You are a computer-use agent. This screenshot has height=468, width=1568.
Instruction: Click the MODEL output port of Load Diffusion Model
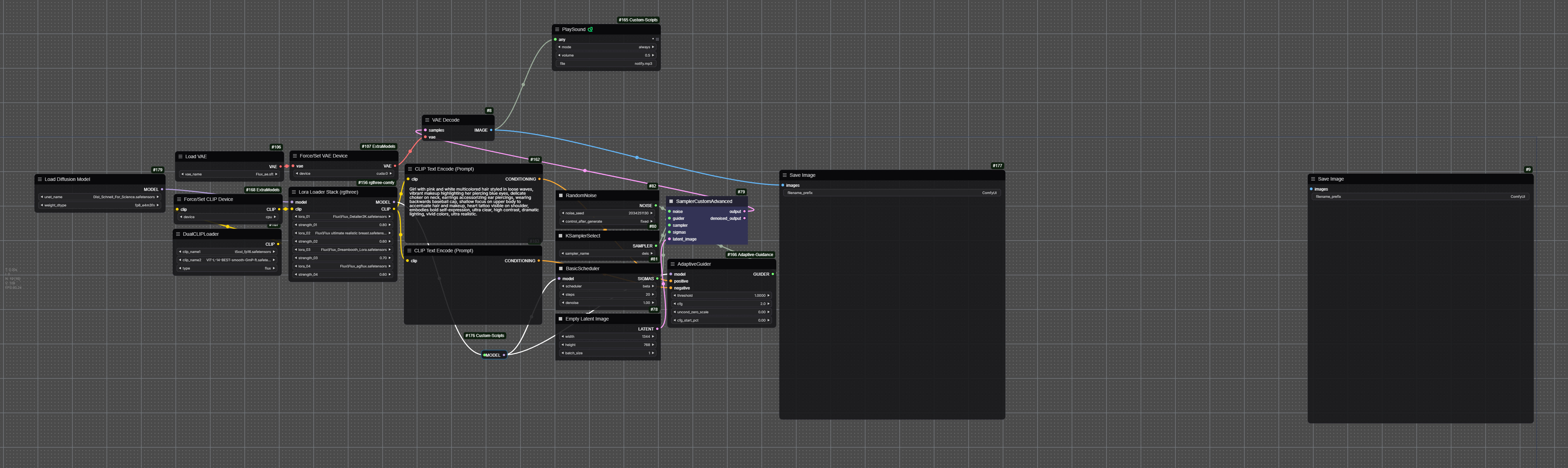(162, 189)
